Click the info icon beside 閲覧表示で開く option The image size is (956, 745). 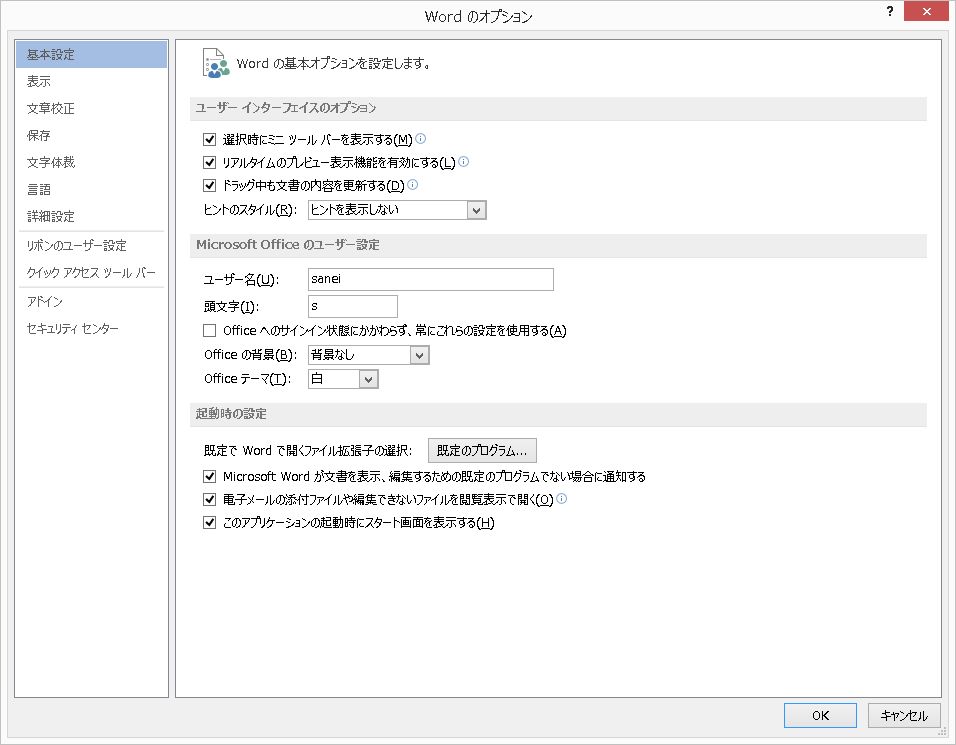point(562,499)
